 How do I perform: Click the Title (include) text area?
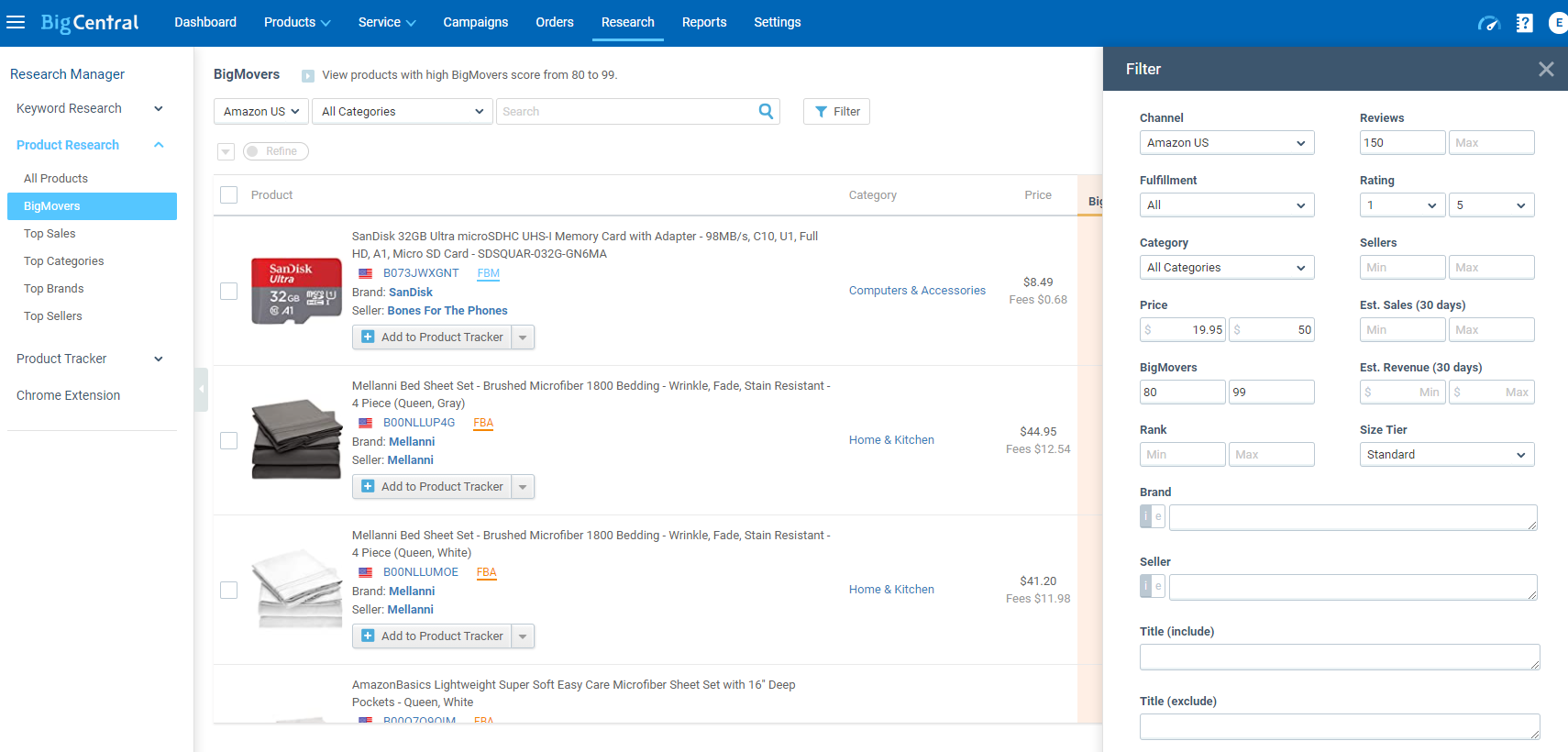tap(1340, 657)
